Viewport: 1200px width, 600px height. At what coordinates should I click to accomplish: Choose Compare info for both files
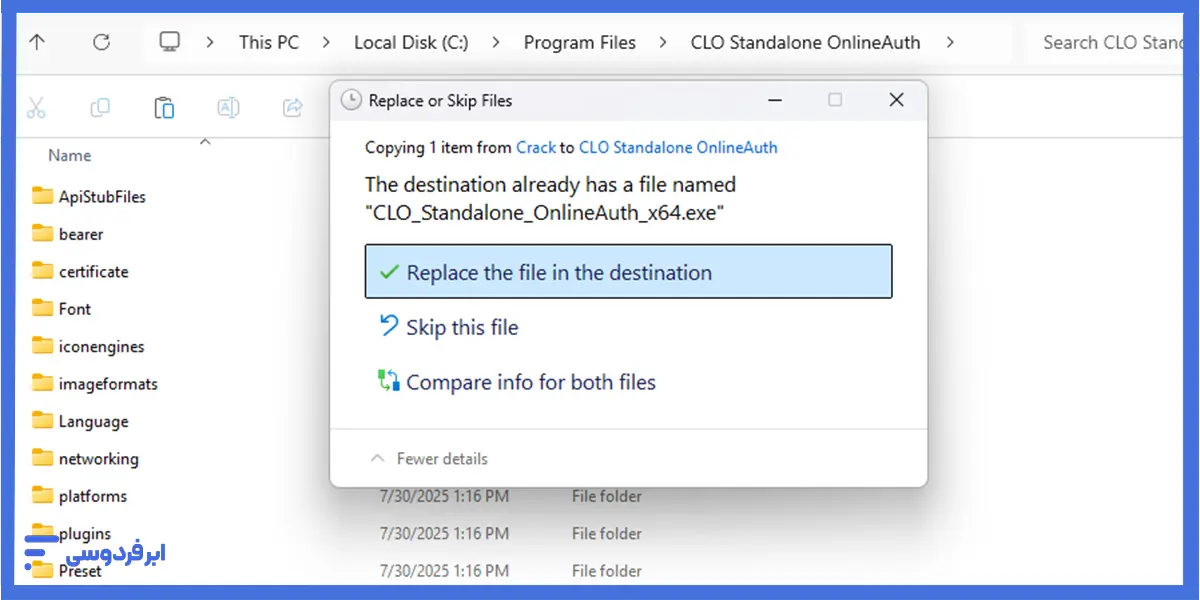[516, 382]
